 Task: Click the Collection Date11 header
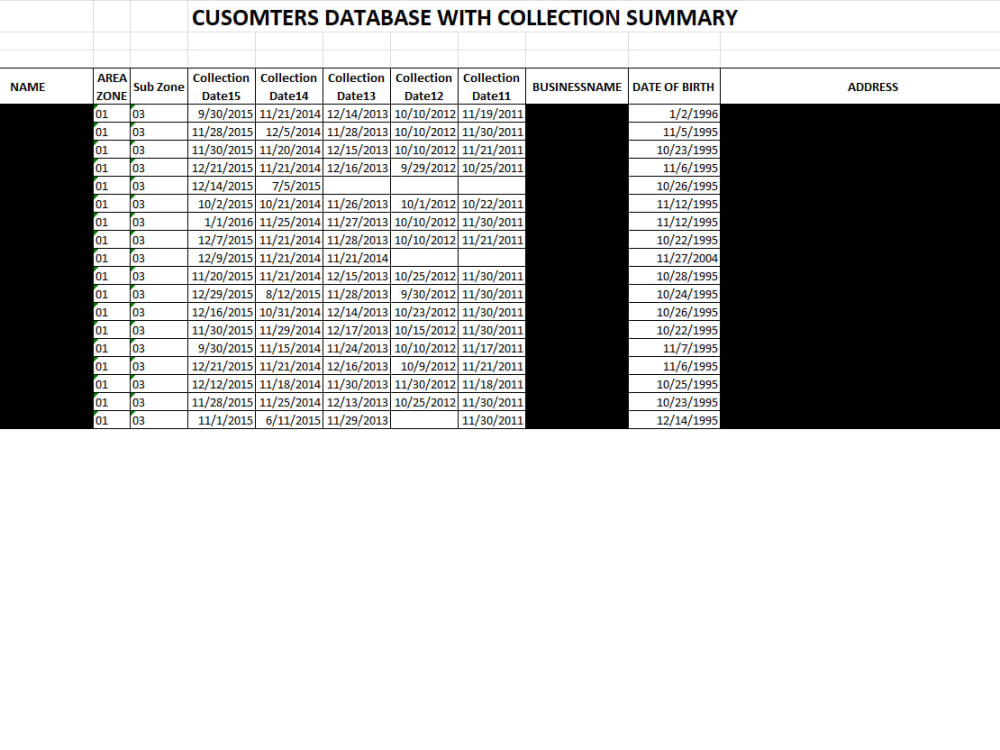pos(492,87)
